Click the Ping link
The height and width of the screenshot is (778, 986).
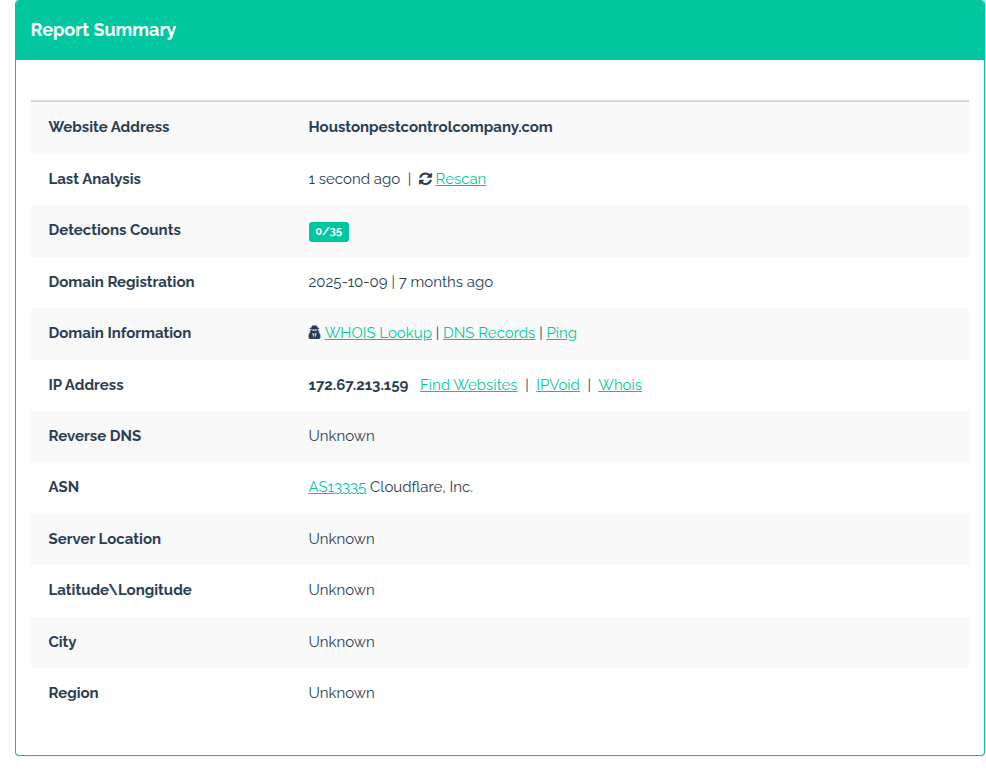(562, 333)
